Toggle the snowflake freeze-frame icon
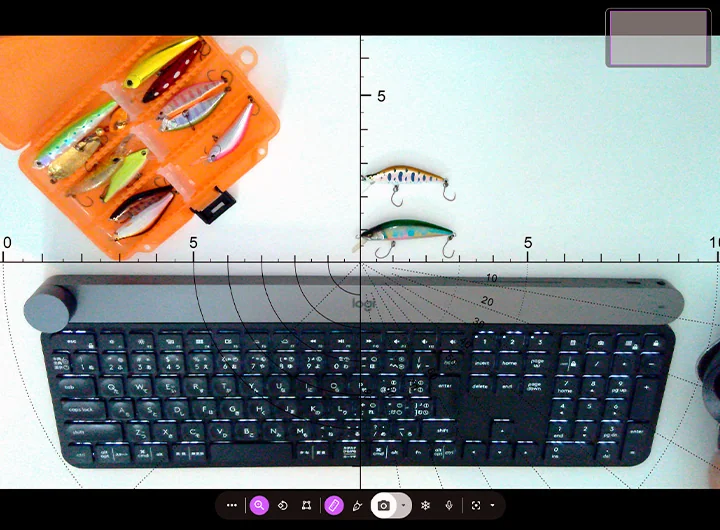Image resolution: width=720 pixels, height=530 pixels. [425, 506]
